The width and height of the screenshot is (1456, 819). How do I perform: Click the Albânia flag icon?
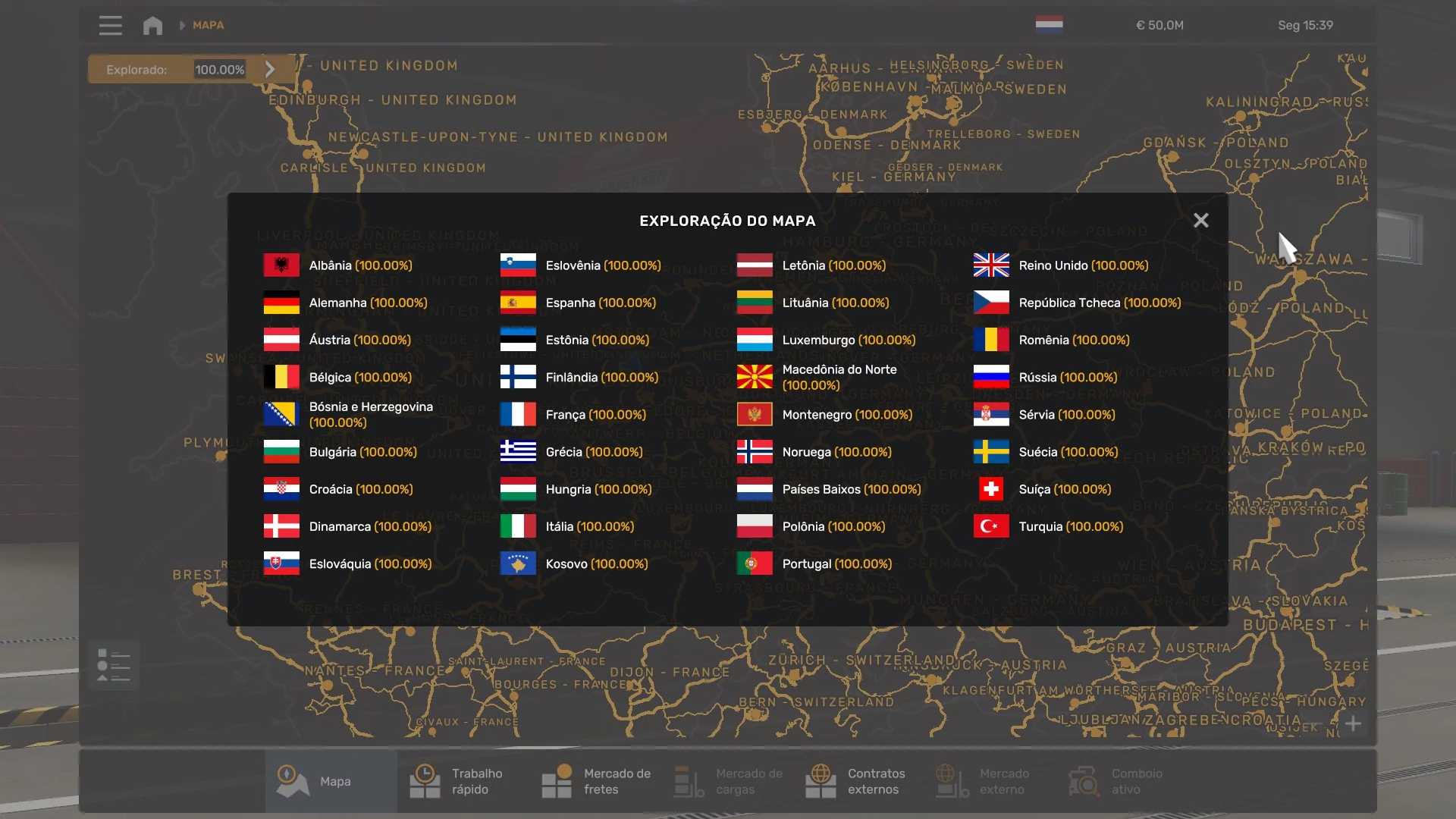(281, 265)
